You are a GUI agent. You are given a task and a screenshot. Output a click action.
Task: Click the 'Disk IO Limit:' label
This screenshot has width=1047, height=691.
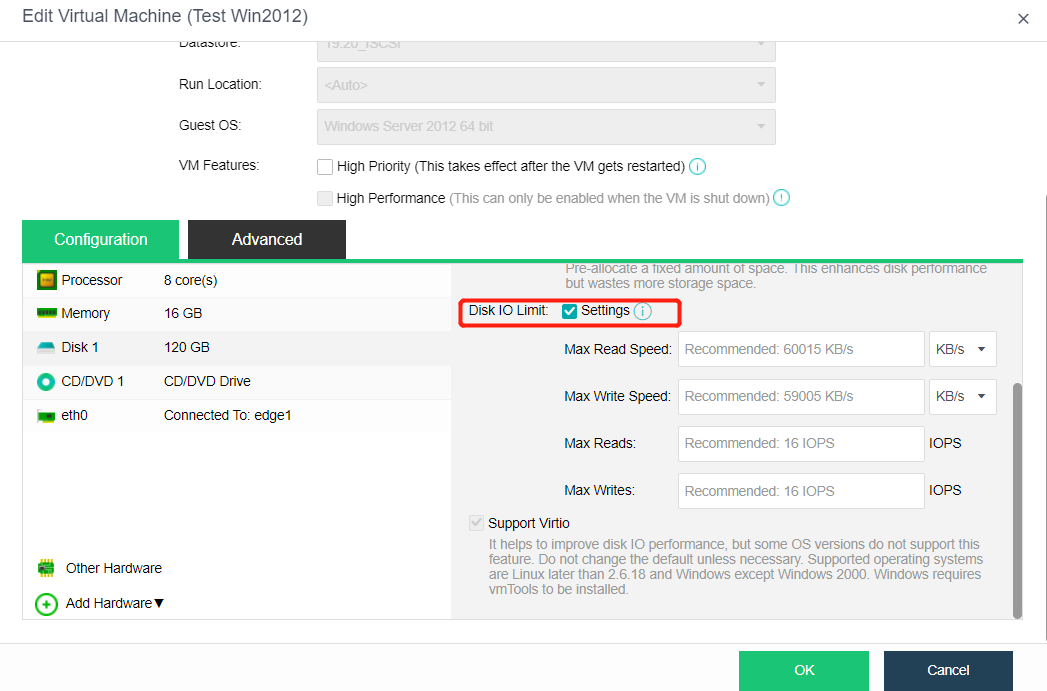508,310
